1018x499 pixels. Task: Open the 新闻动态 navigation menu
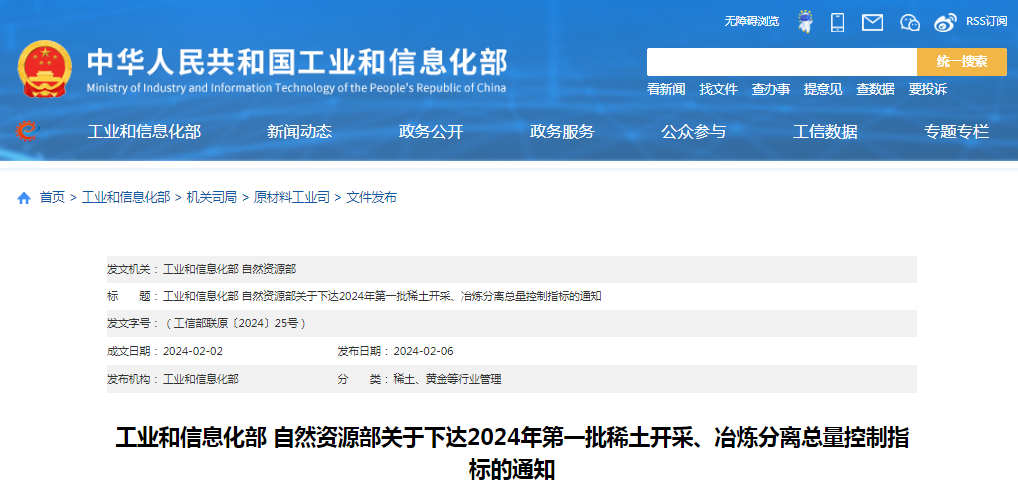pos(299,131)
